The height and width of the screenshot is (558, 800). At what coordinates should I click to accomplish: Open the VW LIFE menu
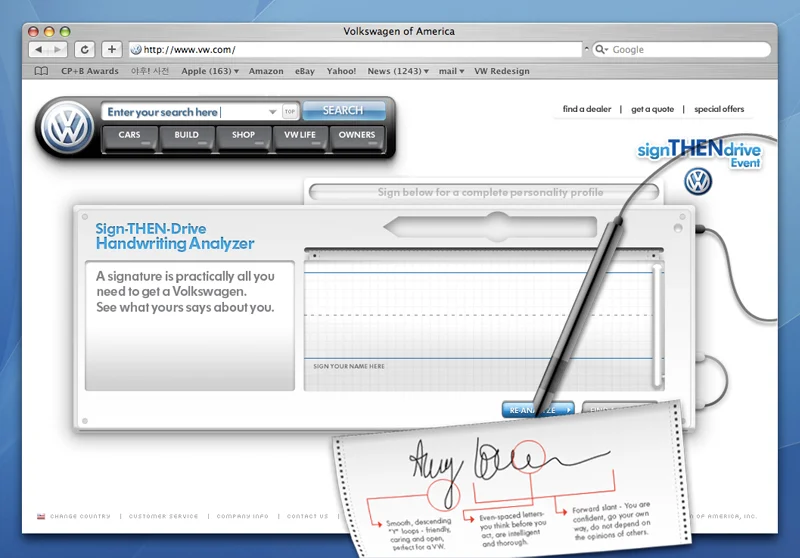(x=300, y=137)
